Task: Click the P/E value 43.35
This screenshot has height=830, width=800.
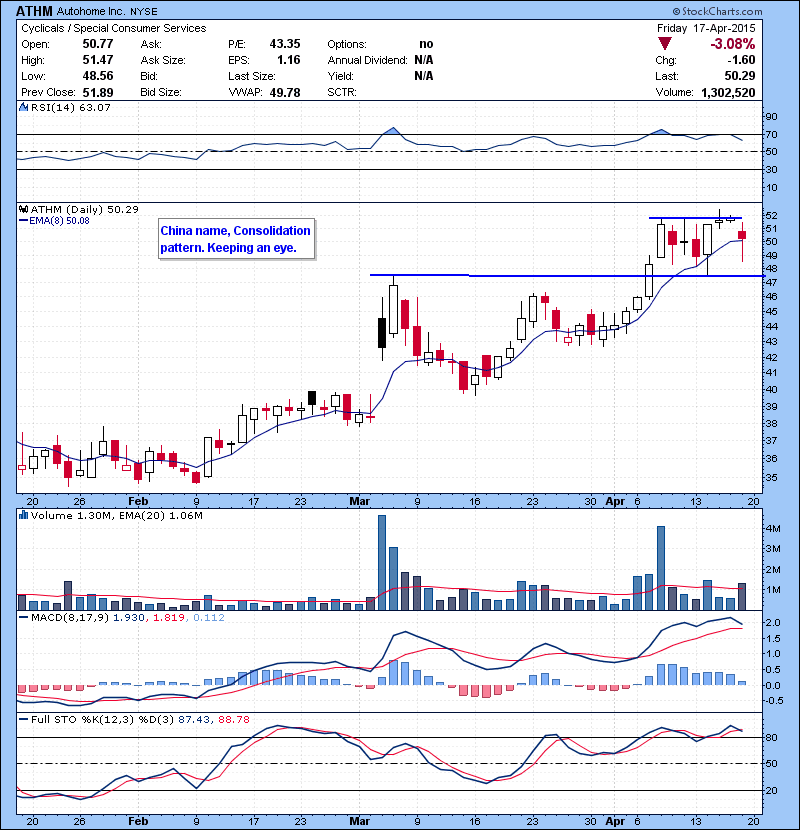Action: (285, 43)
